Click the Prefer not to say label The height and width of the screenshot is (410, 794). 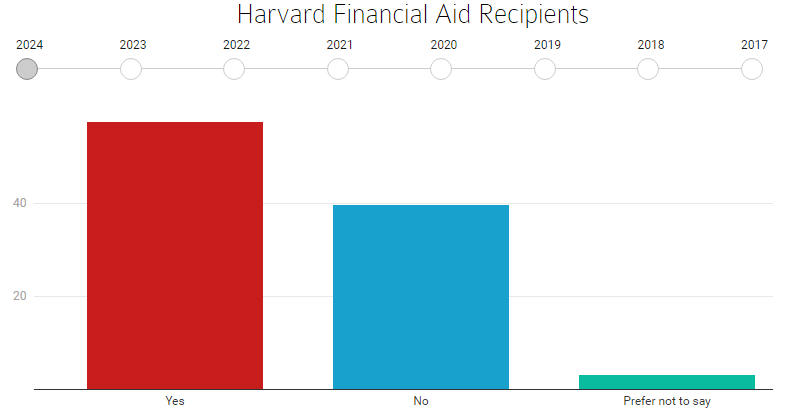(x=667, y=401)
